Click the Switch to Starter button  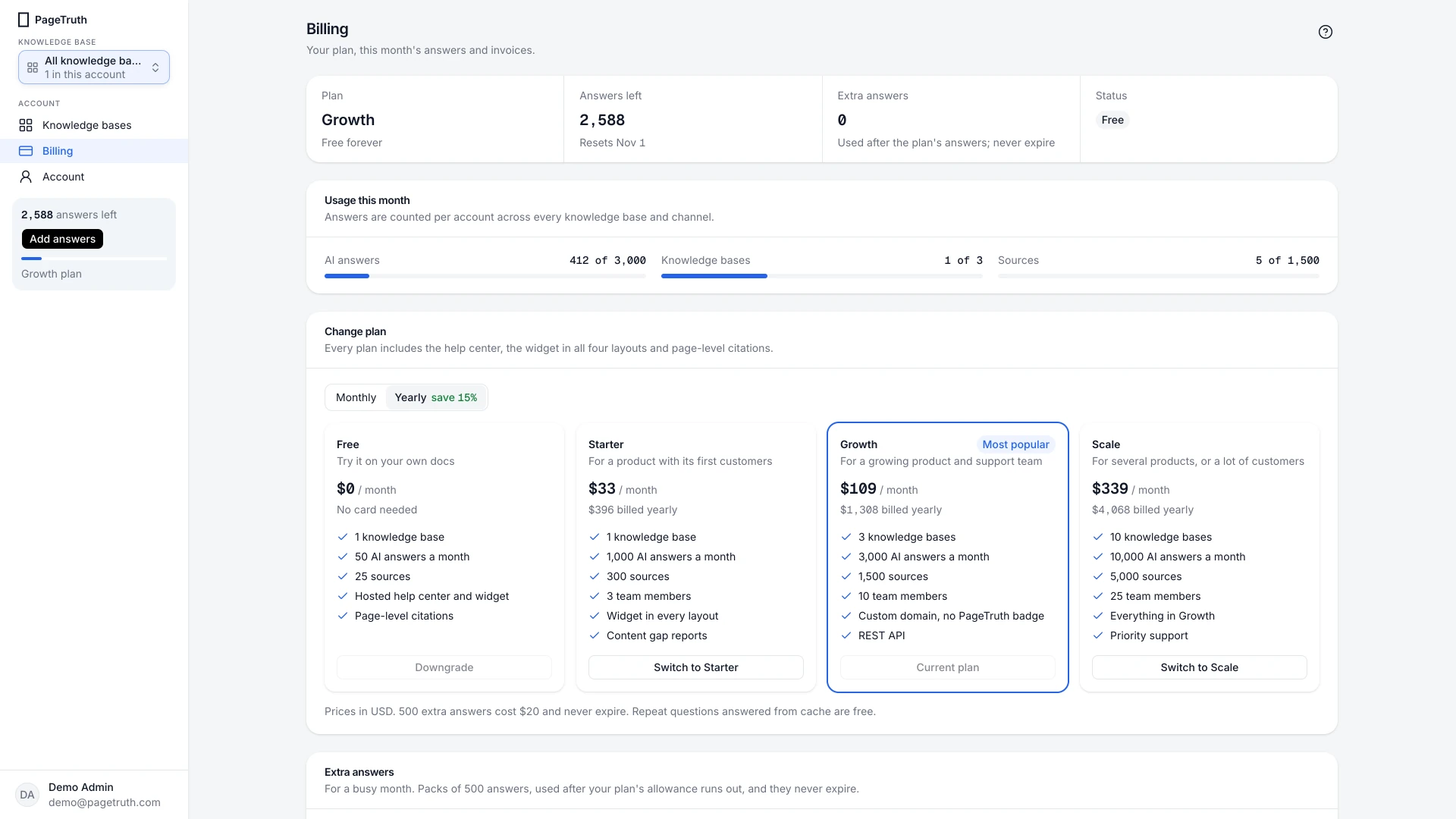[696, 667]
